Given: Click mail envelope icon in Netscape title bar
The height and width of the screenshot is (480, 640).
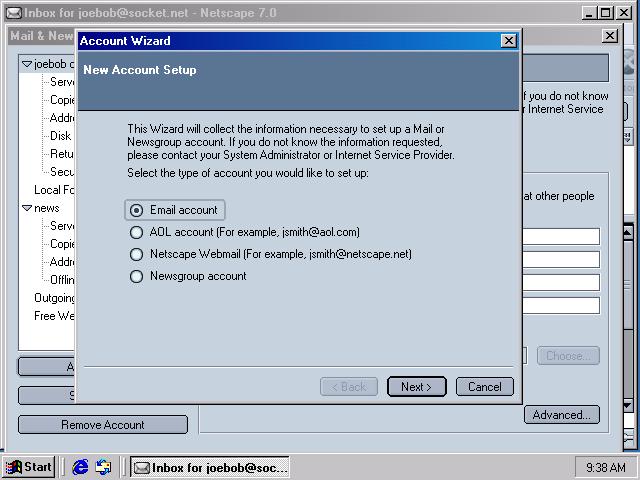Looking at the screenshot, I should (13, 13).
